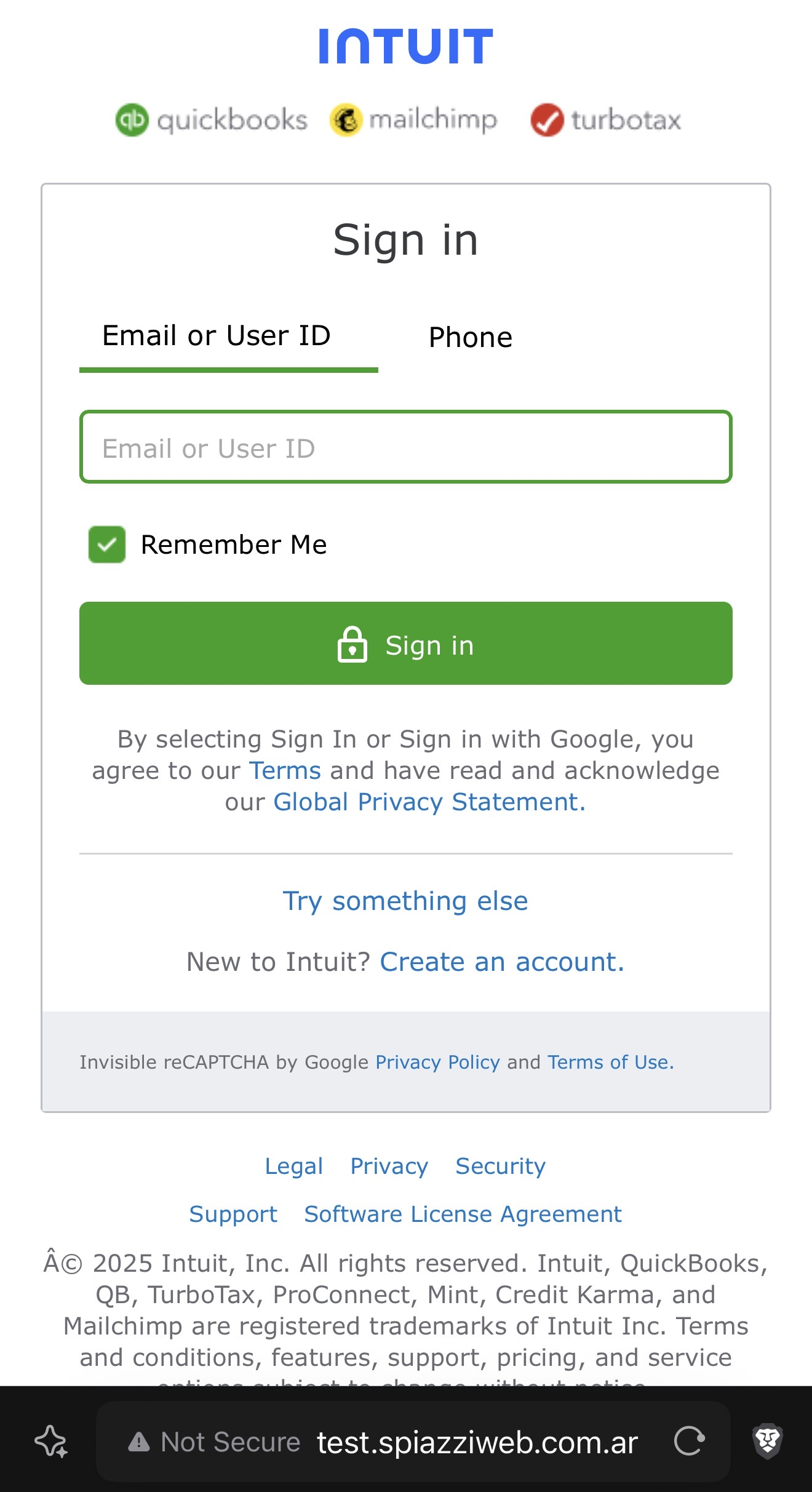
Task: Focus the Email or User ID field
Action: [x=405, y=447]
